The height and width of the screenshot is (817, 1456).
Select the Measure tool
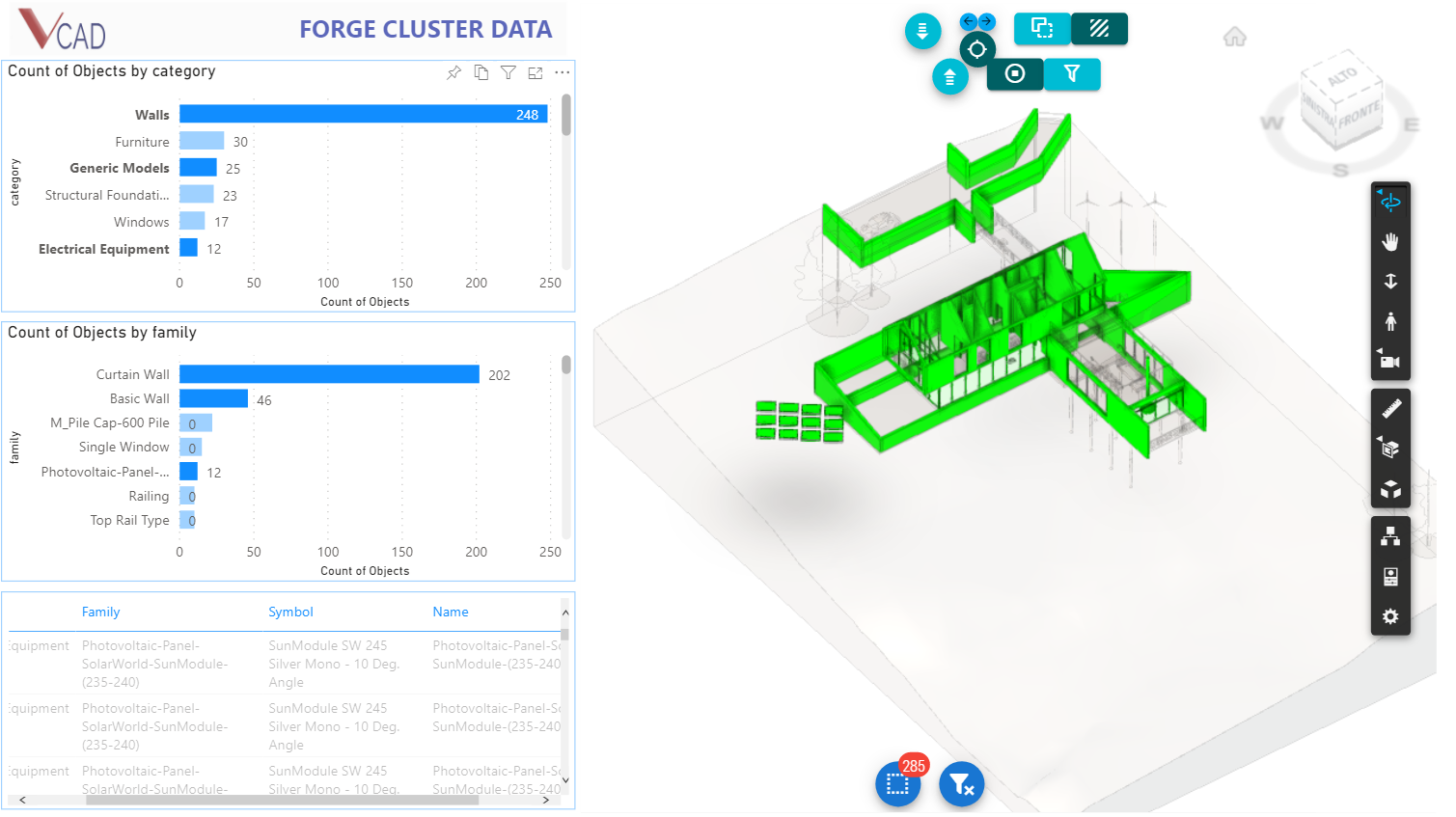(1390, 407)
